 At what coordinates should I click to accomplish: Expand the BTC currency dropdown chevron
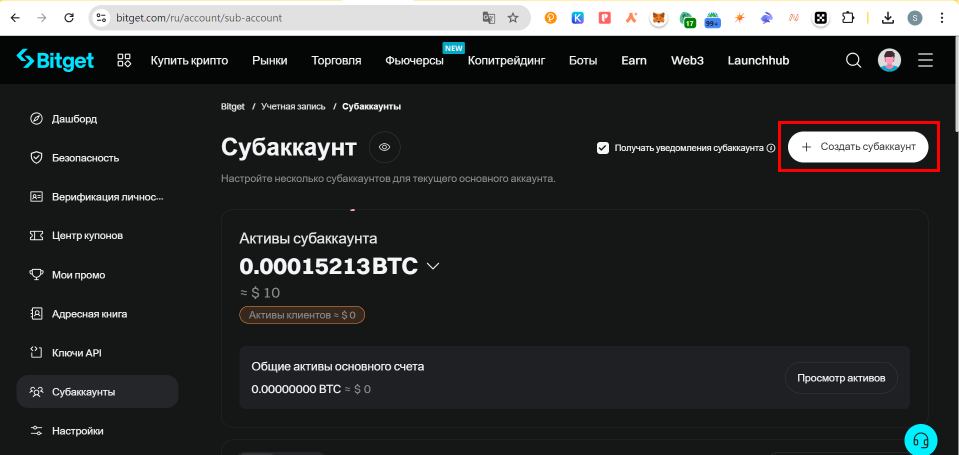433,266
